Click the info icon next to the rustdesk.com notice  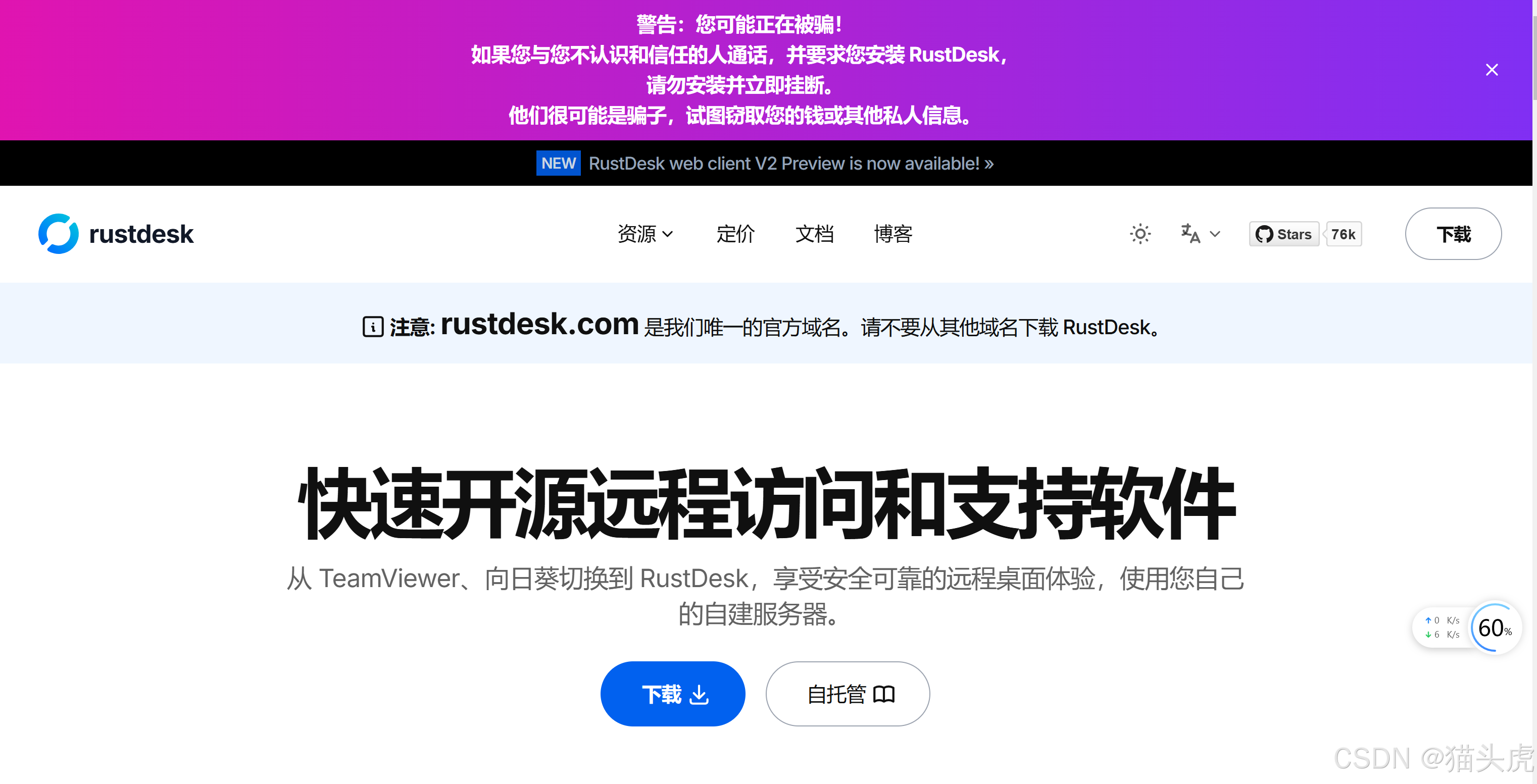pos(372,327)
